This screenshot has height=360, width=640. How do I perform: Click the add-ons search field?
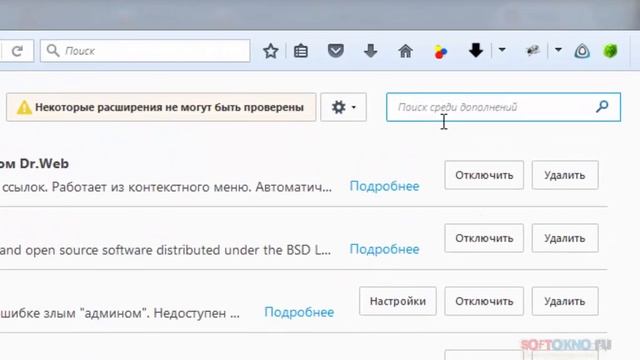click(x=503, y=107)
